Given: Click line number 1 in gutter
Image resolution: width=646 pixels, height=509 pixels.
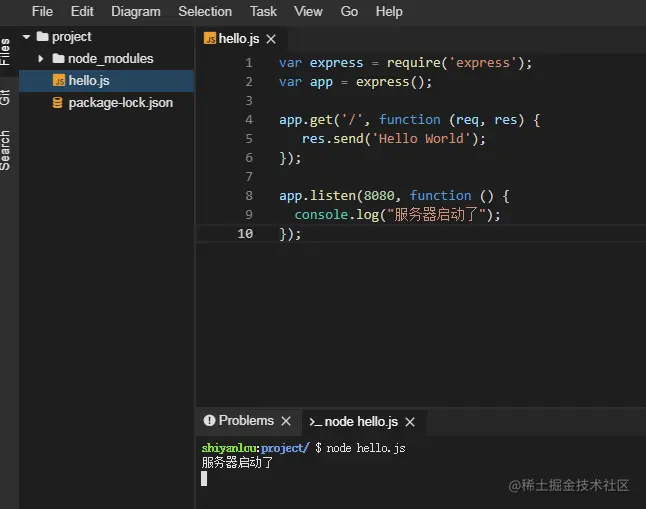Looking at the screenshot, I should click(248, 63).
